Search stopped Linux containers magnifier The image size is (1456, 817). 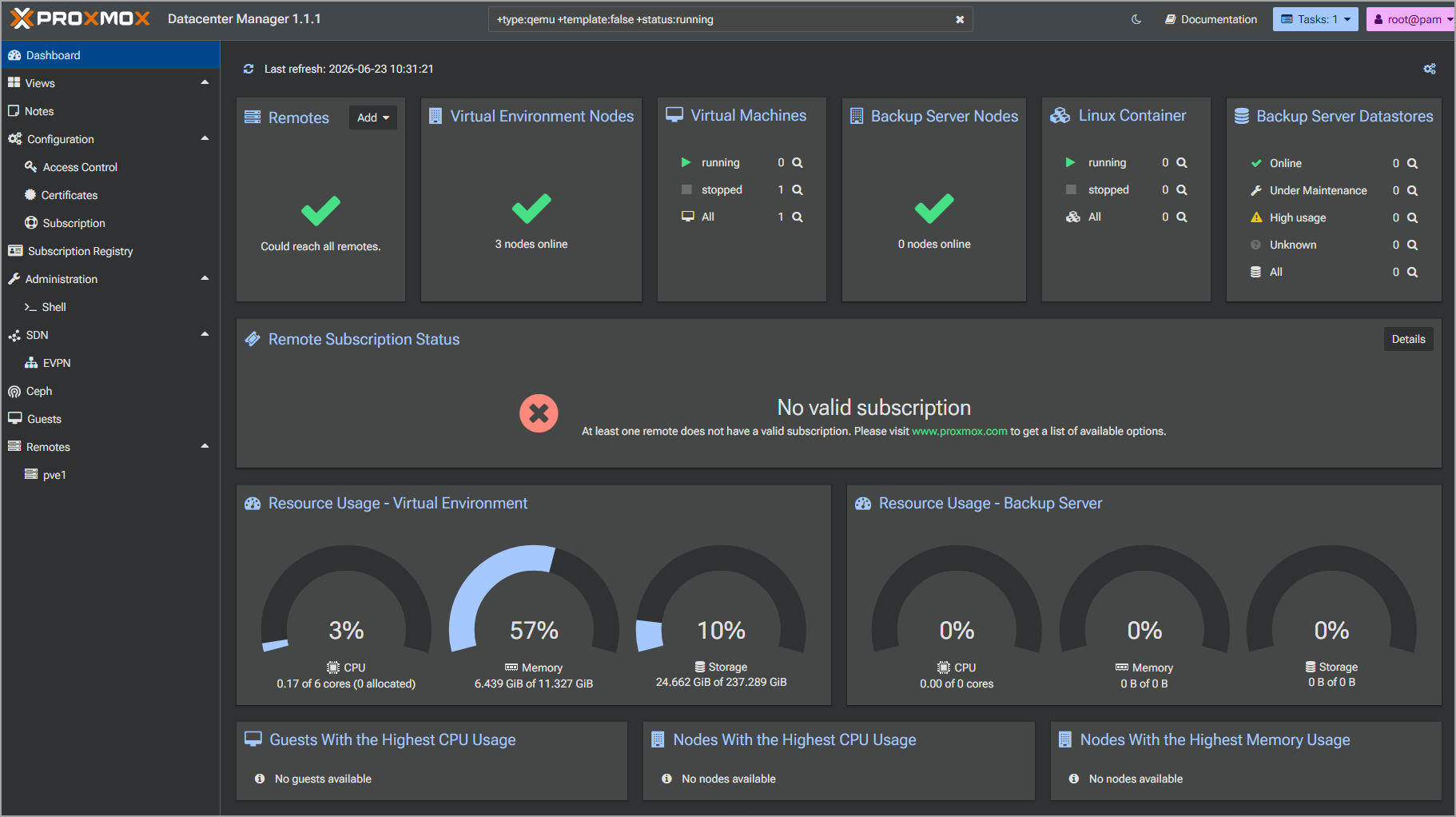(x=1182, y=189)
